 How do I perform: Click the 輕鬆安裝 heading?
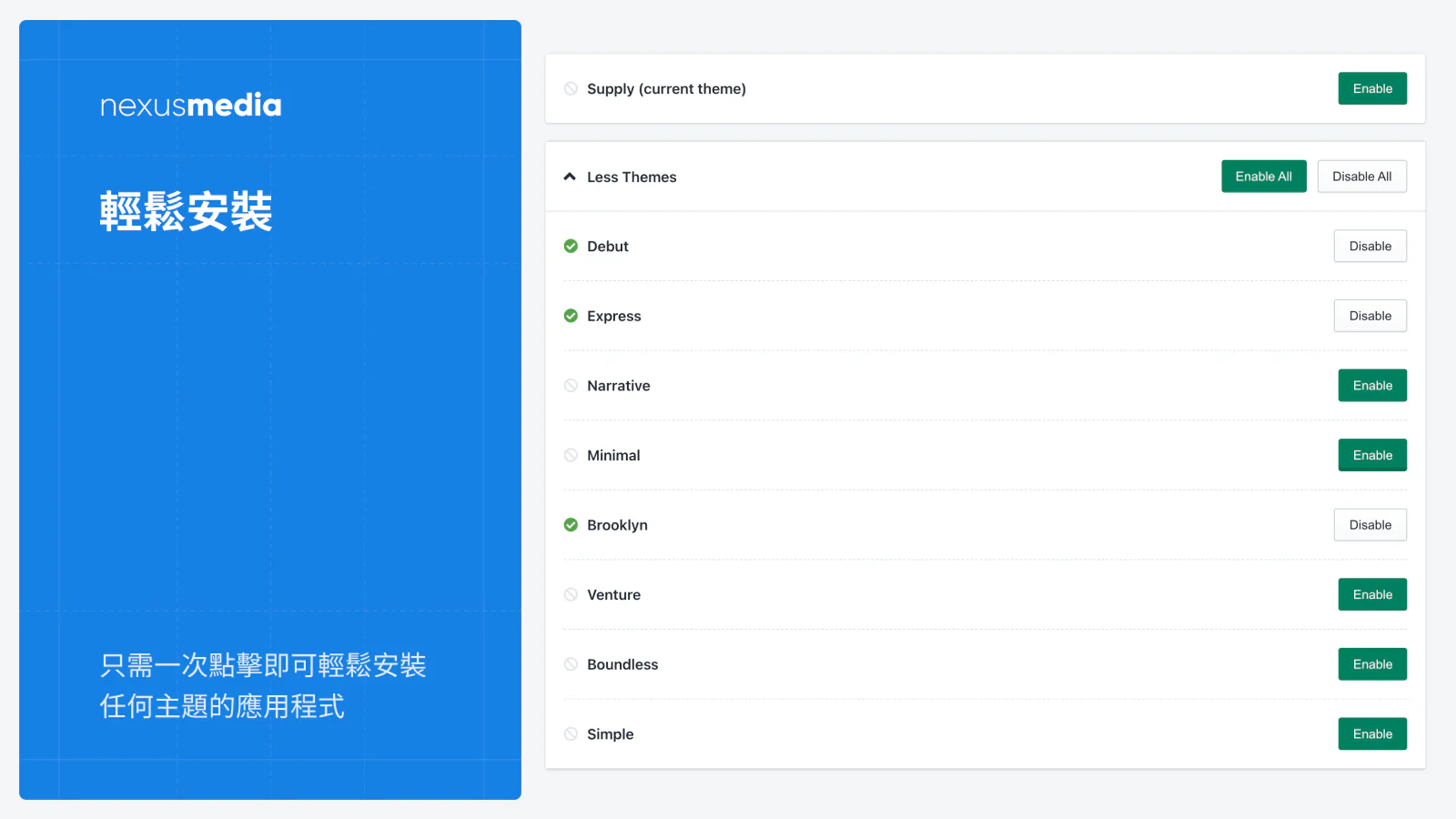coord(186,211)
